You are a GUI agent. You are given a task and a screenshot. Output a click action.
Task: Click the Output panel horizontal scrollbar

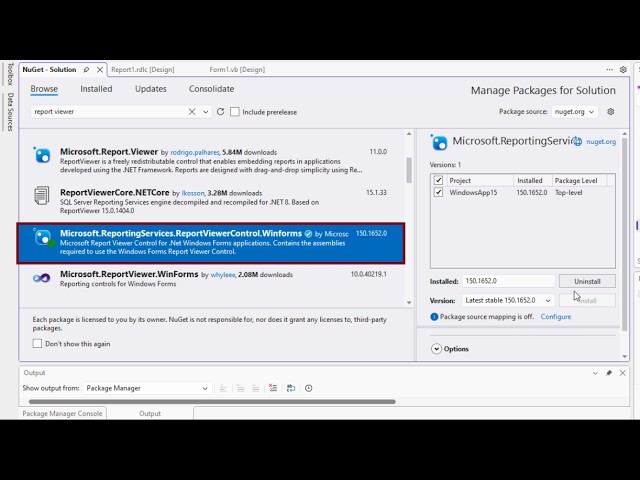coord(212,402)
